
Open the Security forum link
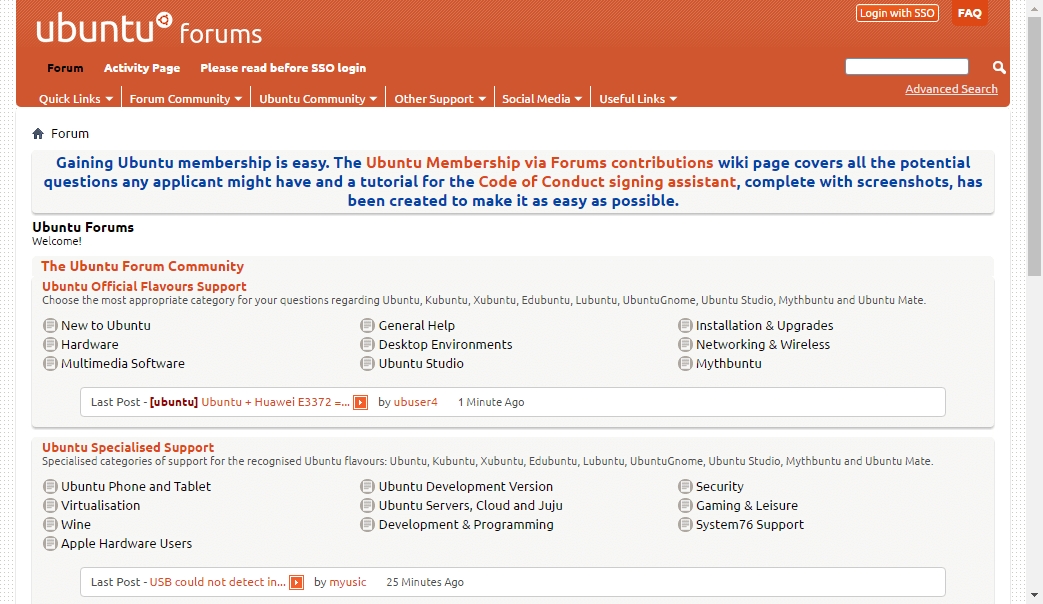(720, 486)
